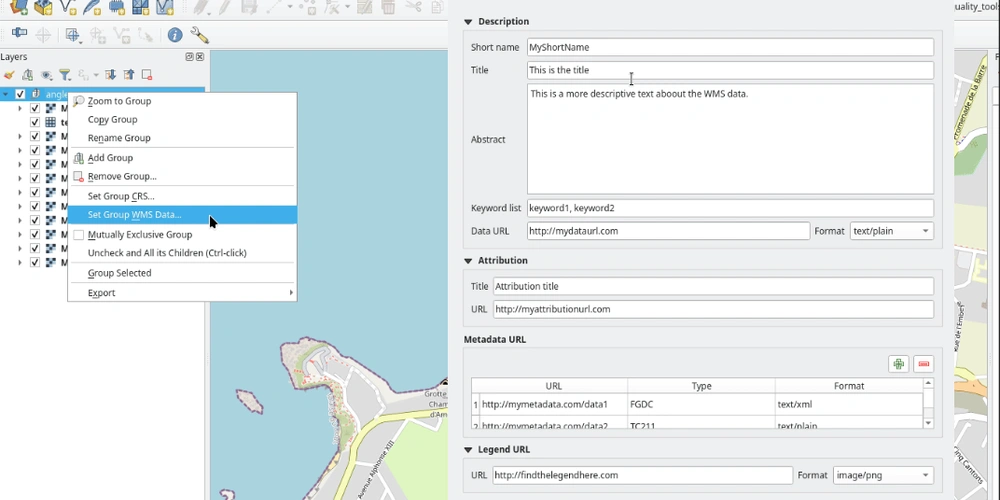Image resolution: width=1000 pixels, height=500 pixels.
Task: Choose Set Group CRS... from context menu
Action: 182,196
